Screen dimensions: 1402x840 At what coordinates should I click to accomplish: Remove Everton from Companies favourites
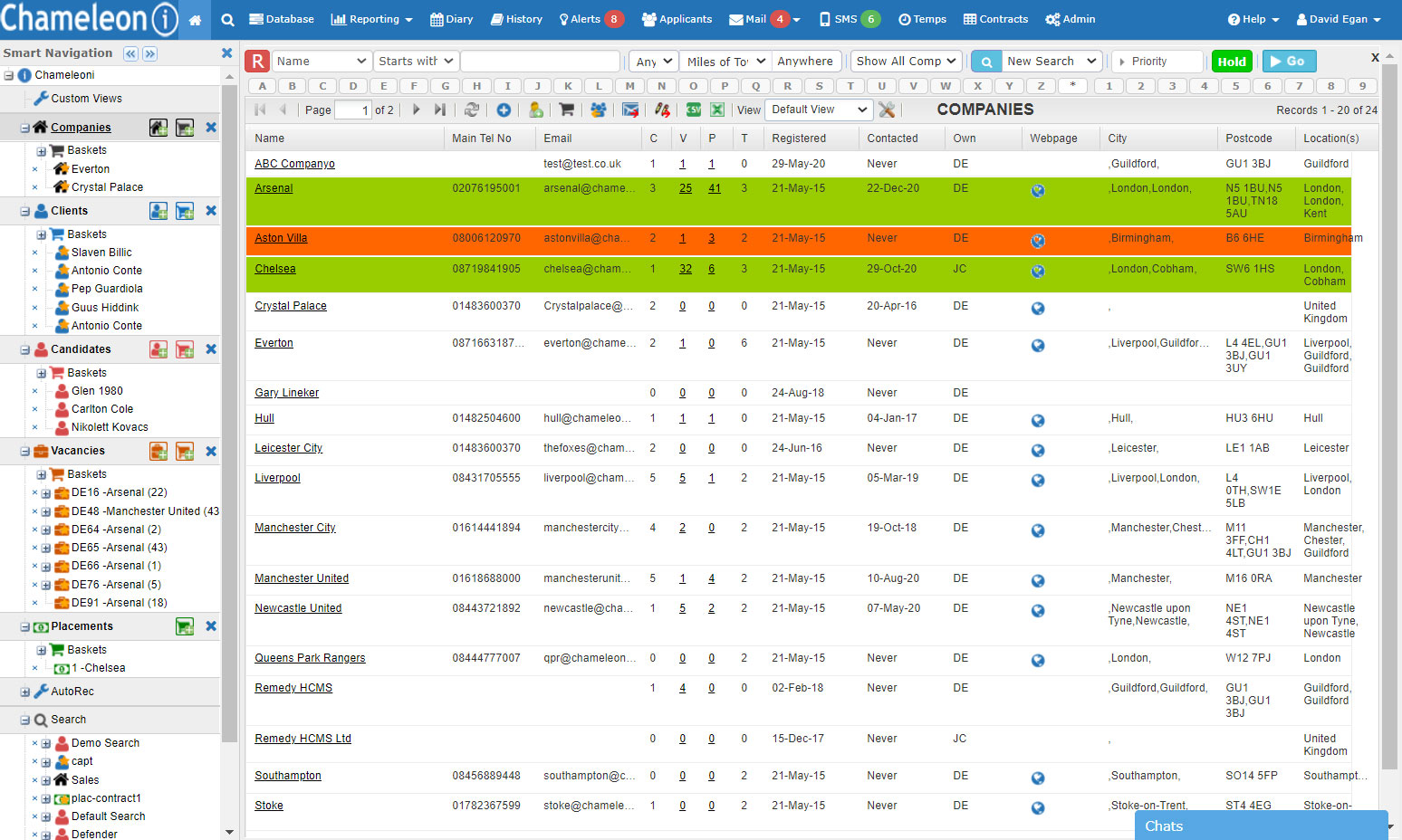click(x=35, y=169)
